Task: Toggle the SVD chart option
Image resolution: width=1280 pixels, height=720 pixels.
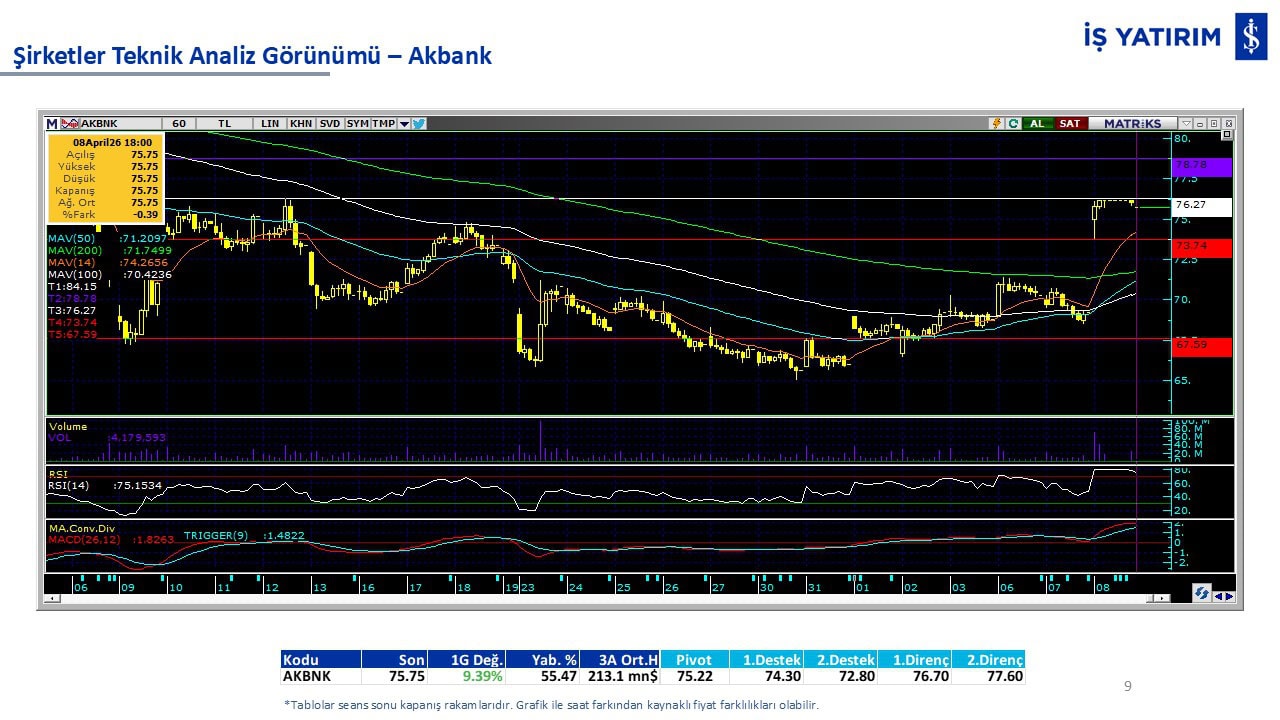Action: pos(330,124)
